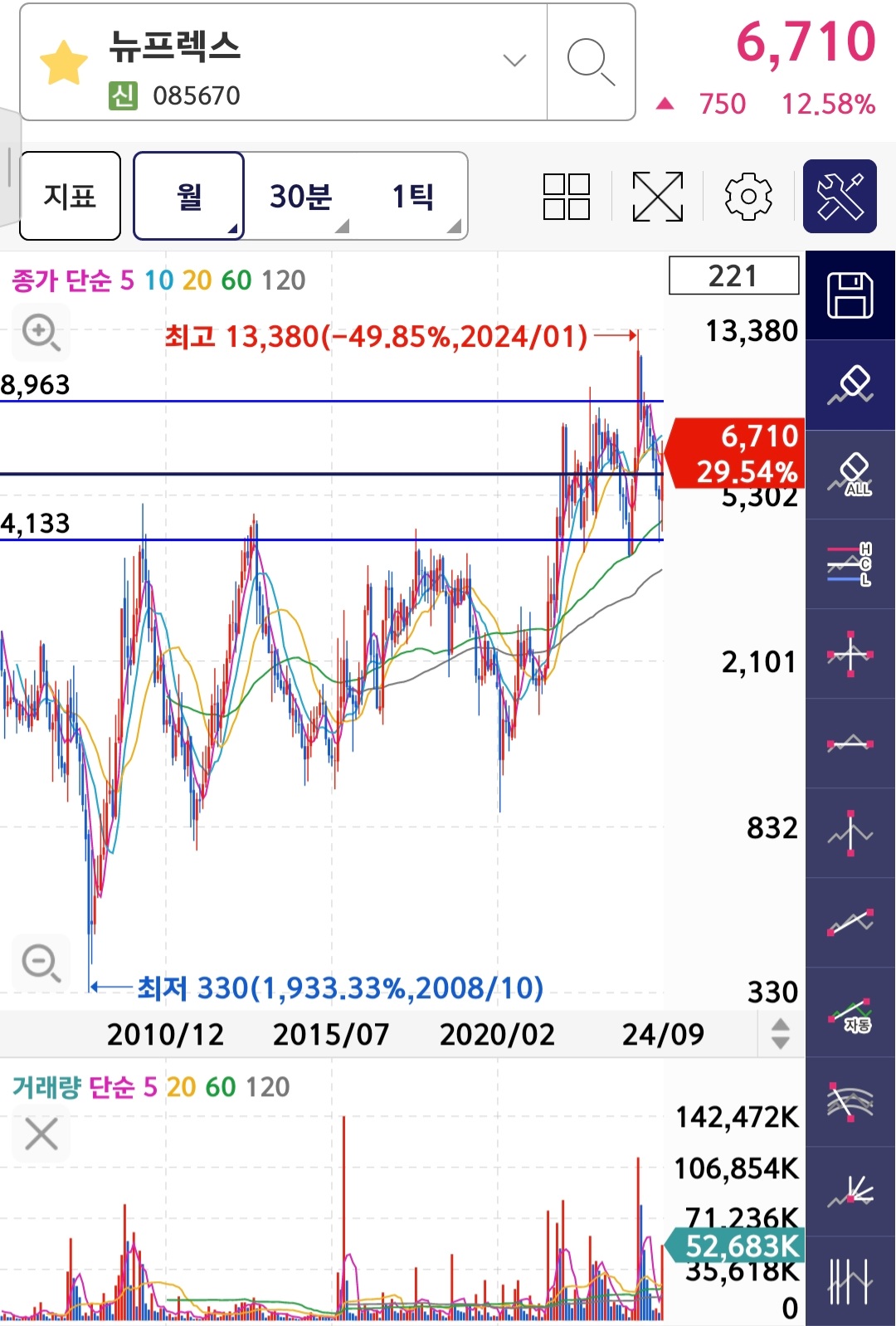Select the horizontal line labeled 8,963

332,401
